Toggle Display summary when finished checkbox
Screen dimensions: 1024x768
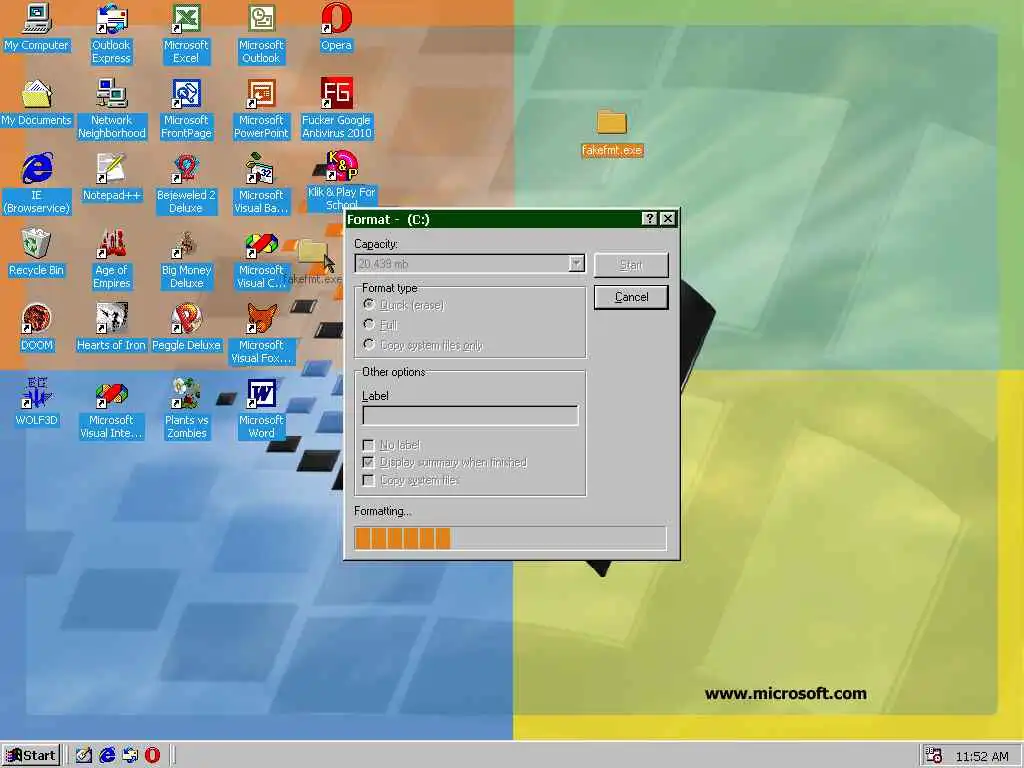368,462
